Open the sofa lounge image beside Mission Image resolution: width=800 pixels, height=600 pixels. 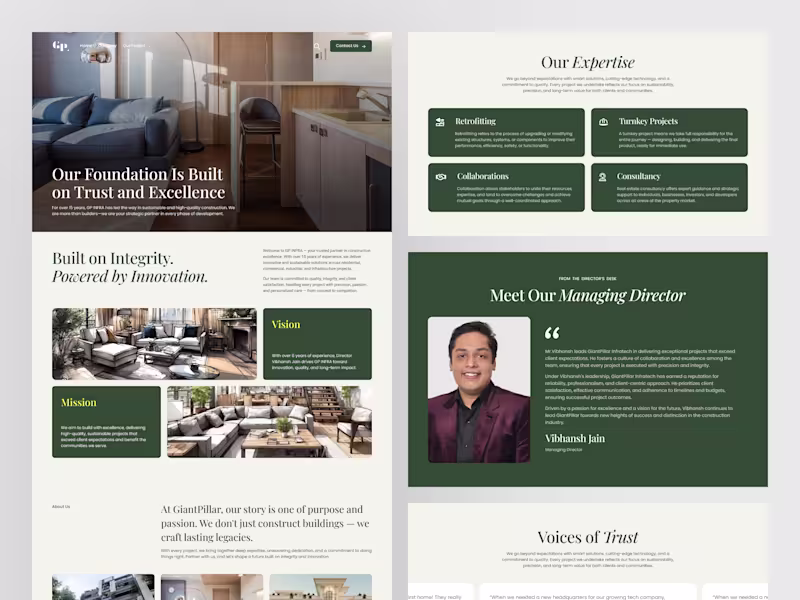(269, 422)
